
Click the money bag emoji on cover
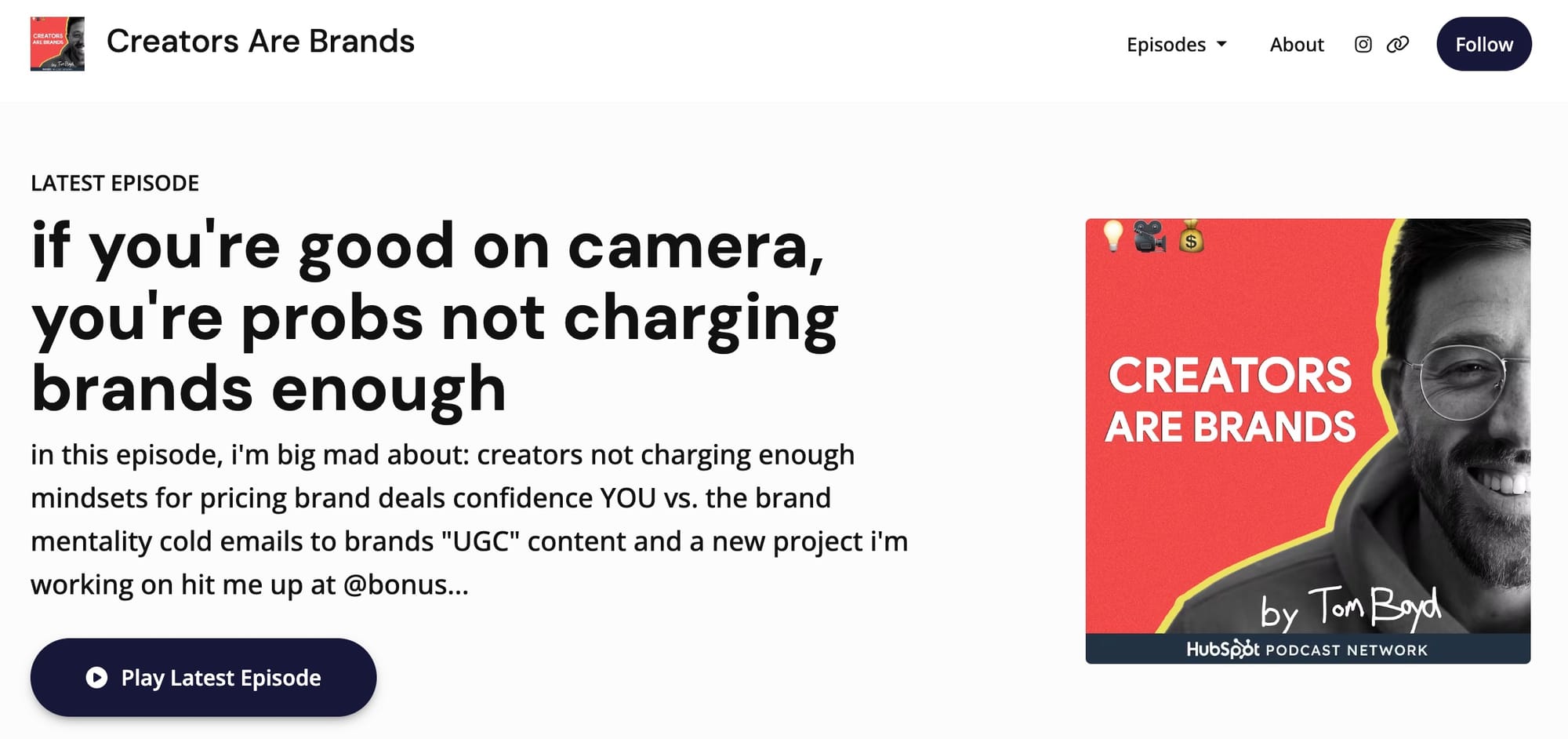[1191, 236]
